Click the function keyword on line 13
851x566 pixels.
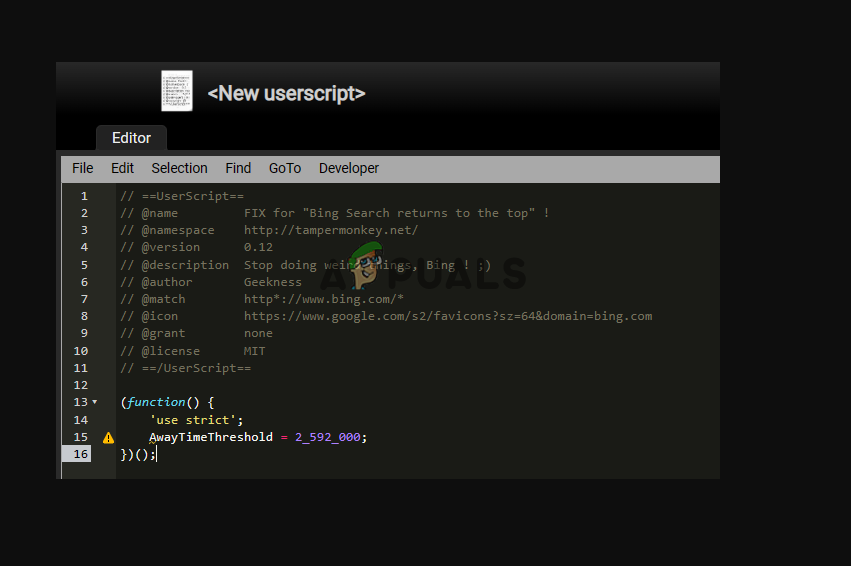(156, 402)
